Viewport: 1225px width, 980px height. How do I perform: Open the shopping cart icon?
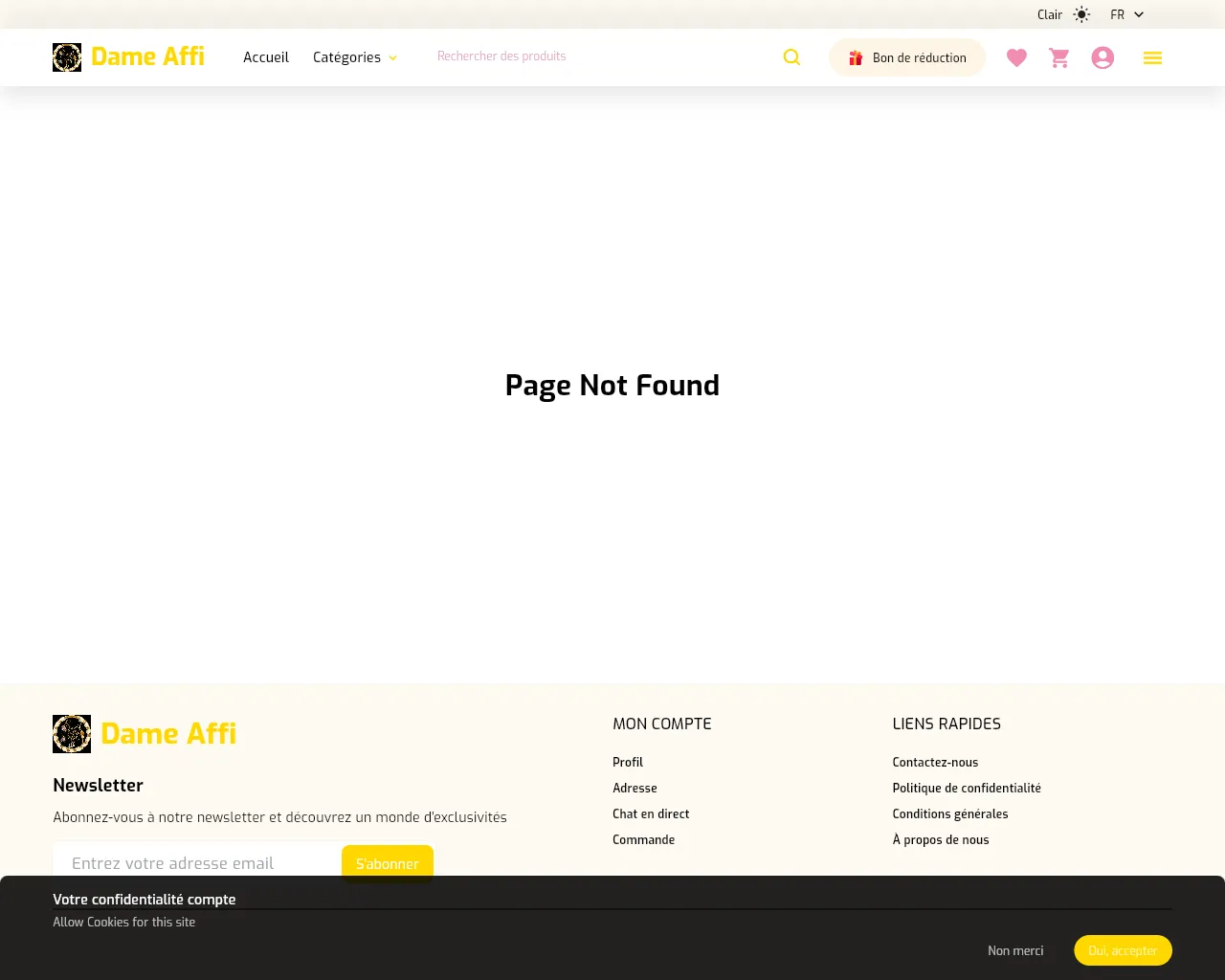pos(1059,57)
